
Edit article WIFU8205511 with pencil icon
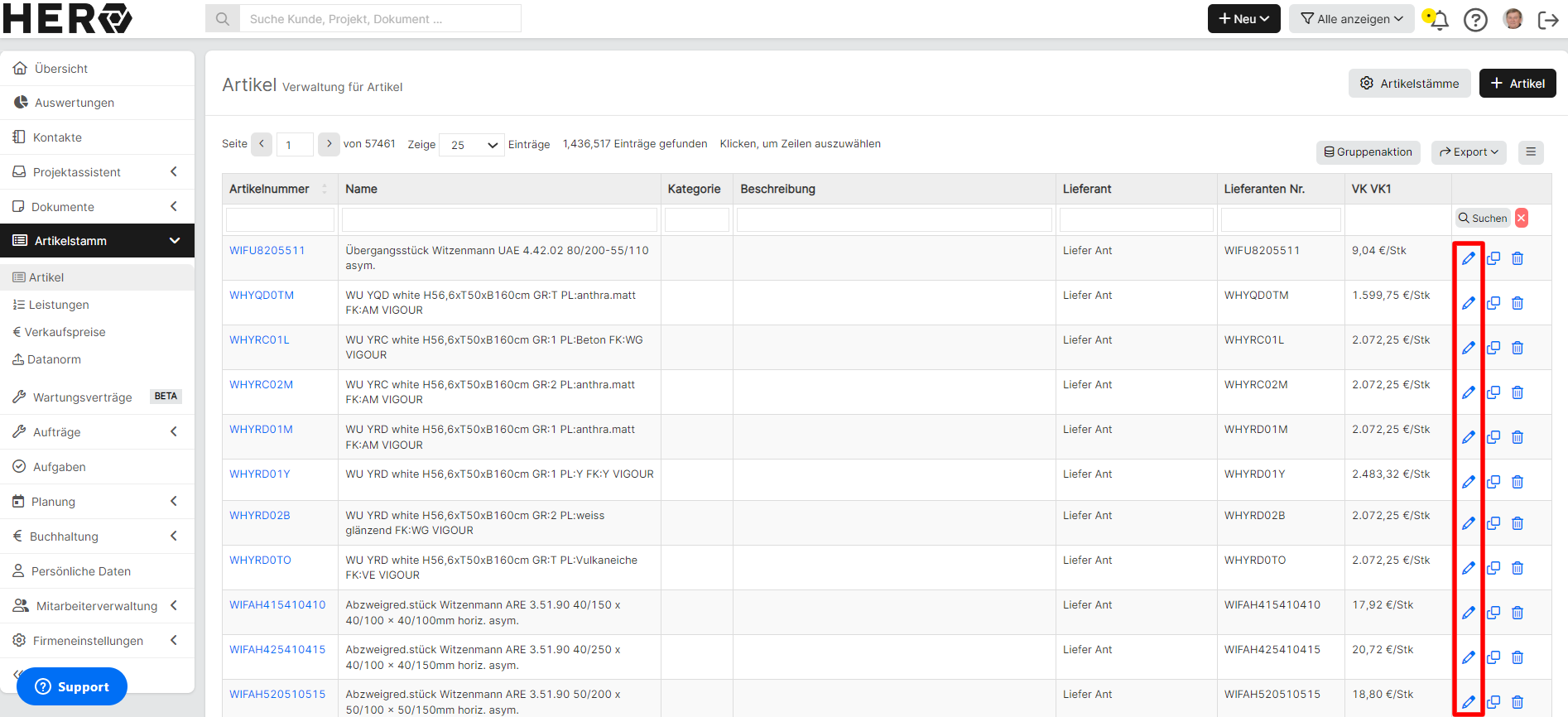[x=1469, y=258]
